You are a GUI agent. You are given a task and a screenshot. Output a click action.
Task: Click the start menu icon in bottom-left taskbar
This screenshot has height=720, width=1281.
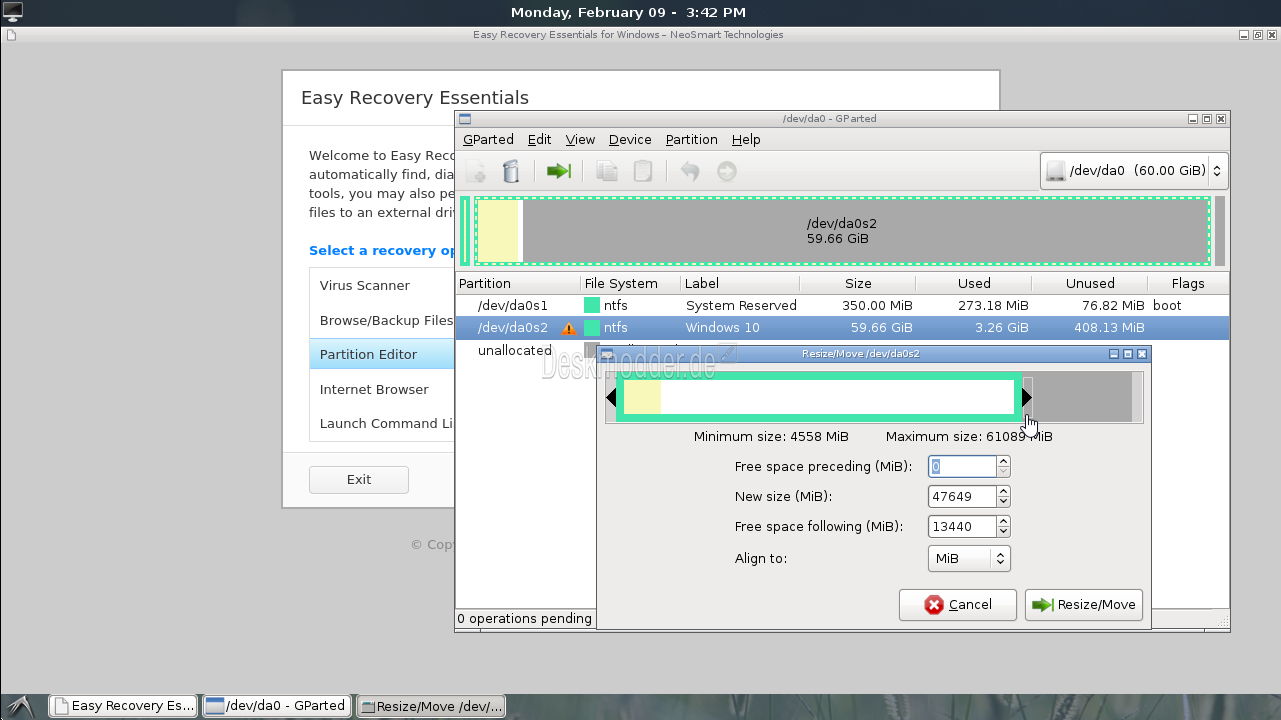pyautogui.click(x=22, y=705)
